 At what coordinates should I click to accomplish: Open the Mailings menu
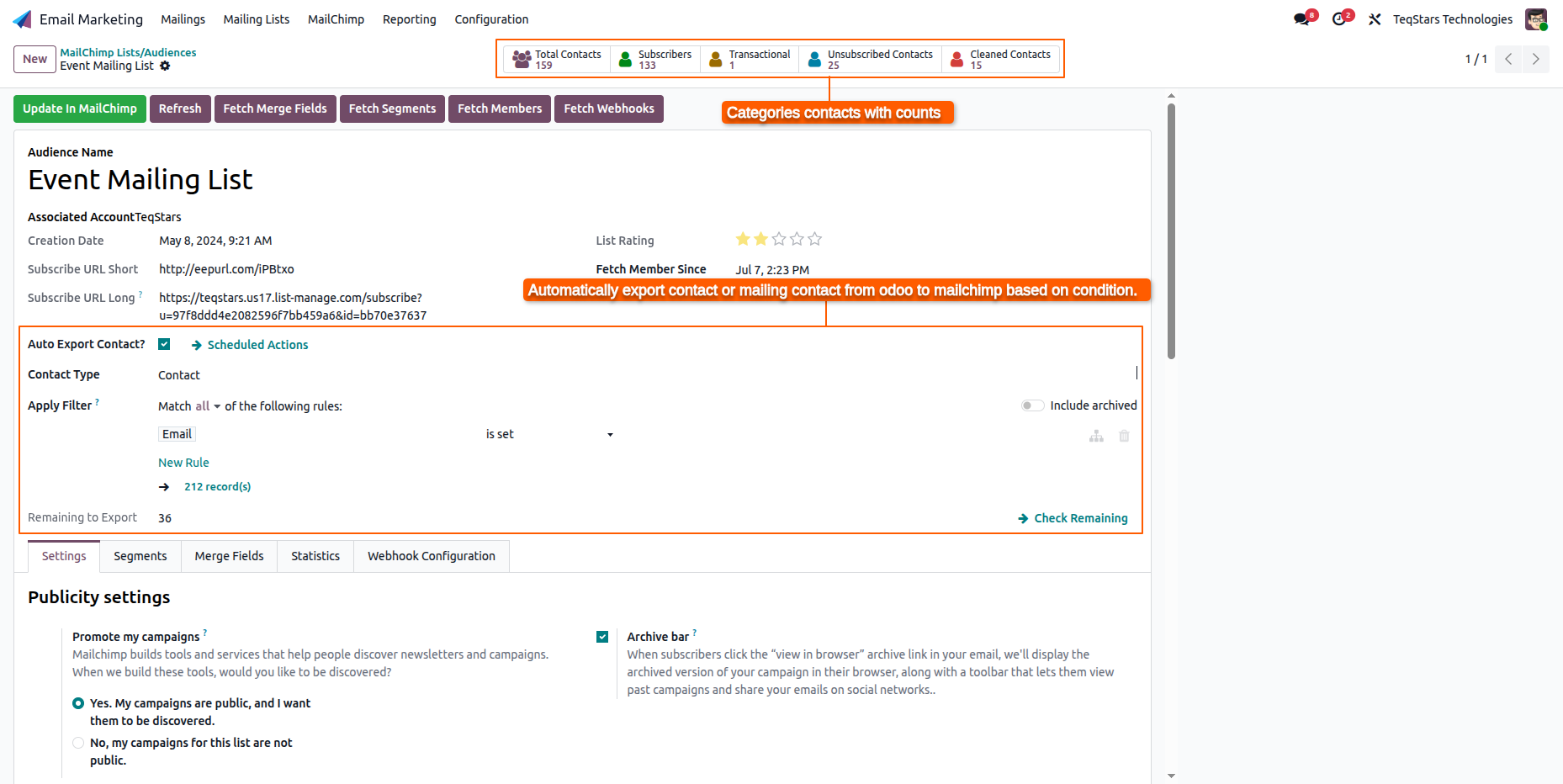coord(183,19)
